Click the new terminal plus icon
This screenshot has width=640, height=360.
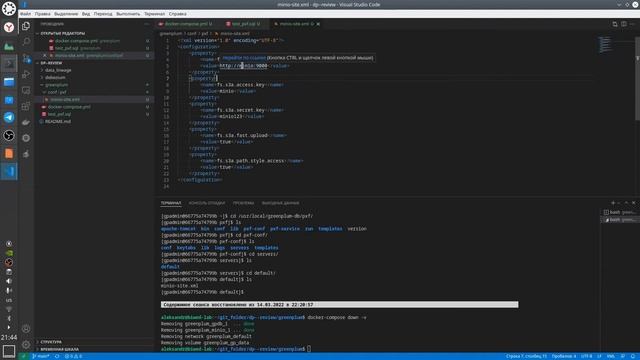613,203
